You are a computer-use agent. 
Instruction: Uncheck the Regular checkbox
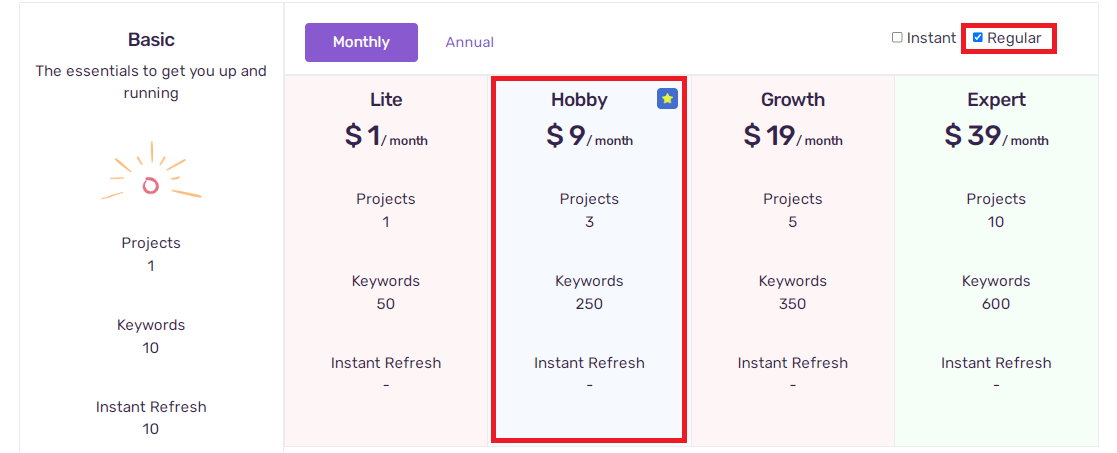pos(978,38)
